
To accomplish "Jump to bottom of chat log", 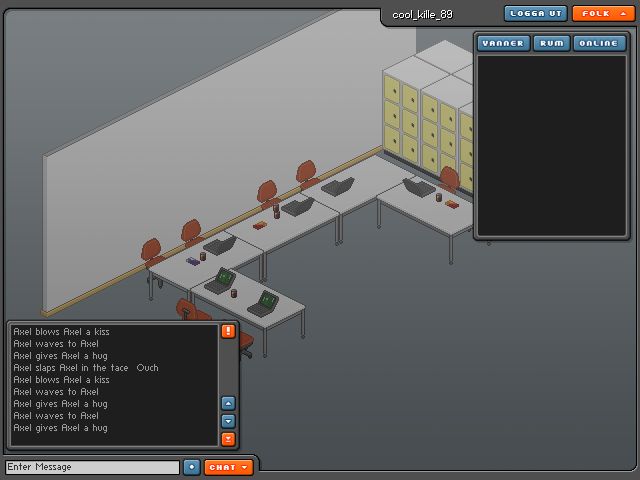I will click(x=228, y=439).
